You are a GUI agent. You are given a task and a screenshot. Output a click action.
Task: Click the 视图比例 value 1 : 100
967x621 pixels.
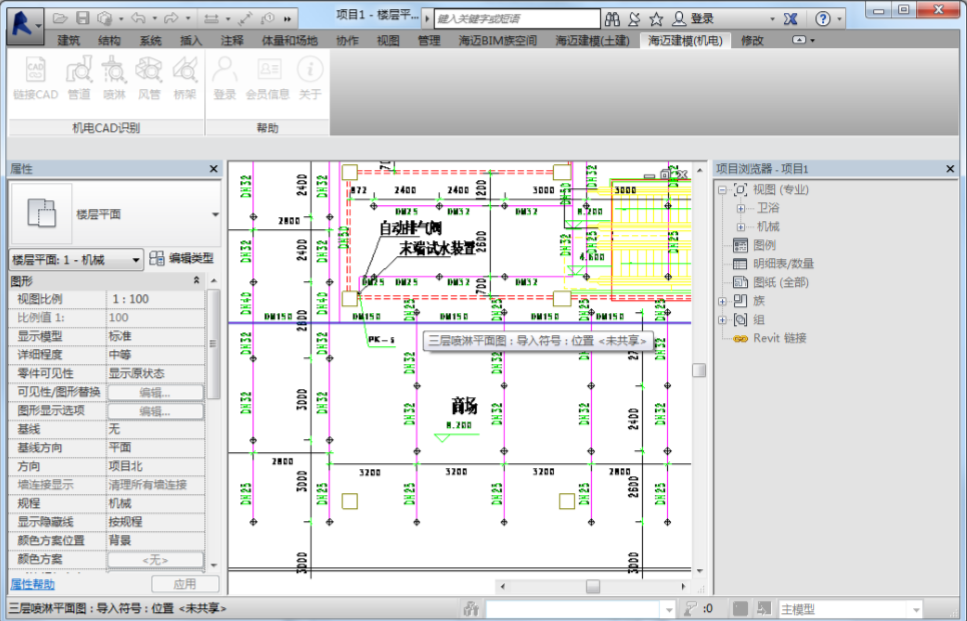[155, 299]
